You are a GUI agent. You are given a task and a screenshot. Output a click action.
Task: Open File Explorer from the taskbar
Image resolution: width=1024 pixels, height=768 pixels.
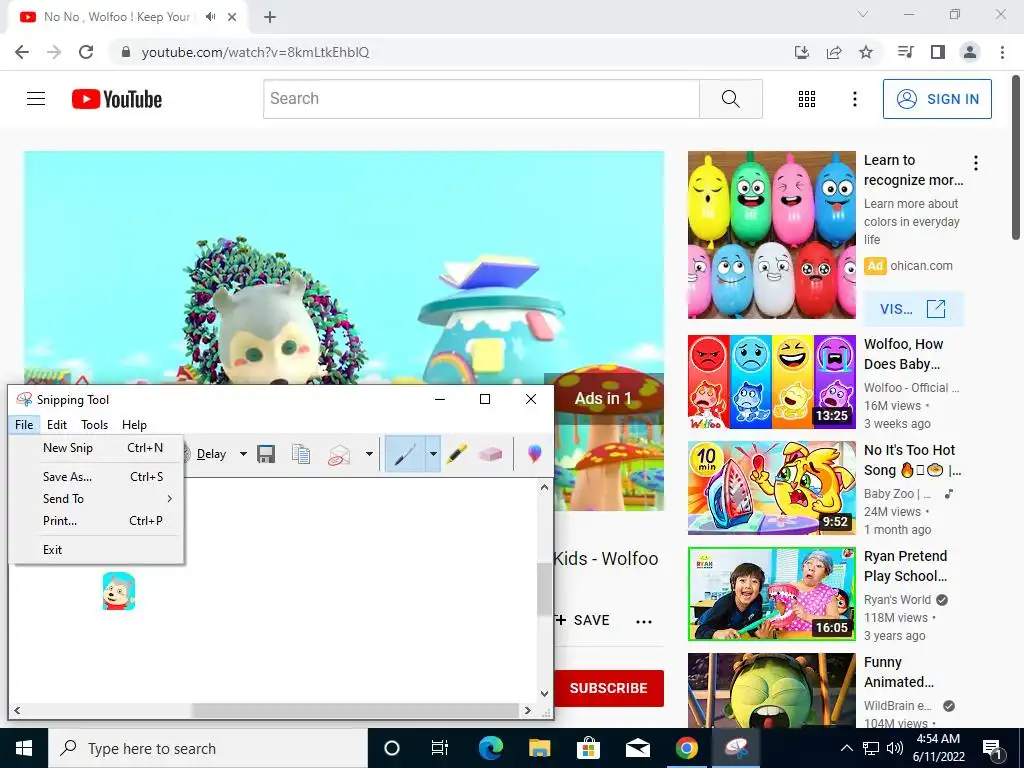coord(539,748)
